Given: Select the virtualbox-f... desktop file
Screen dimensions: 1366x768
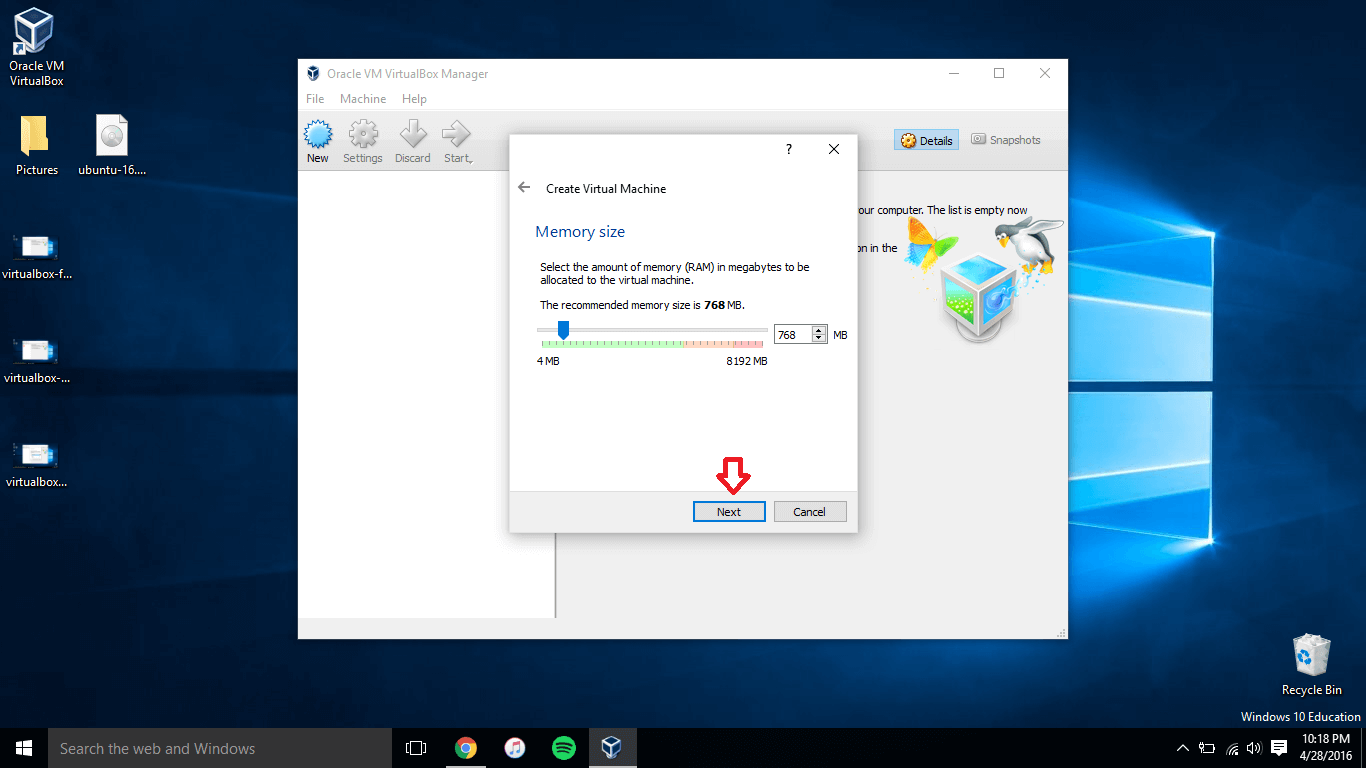Looking at the screenshot, I should pyautogui.click(x=37, y=256).
